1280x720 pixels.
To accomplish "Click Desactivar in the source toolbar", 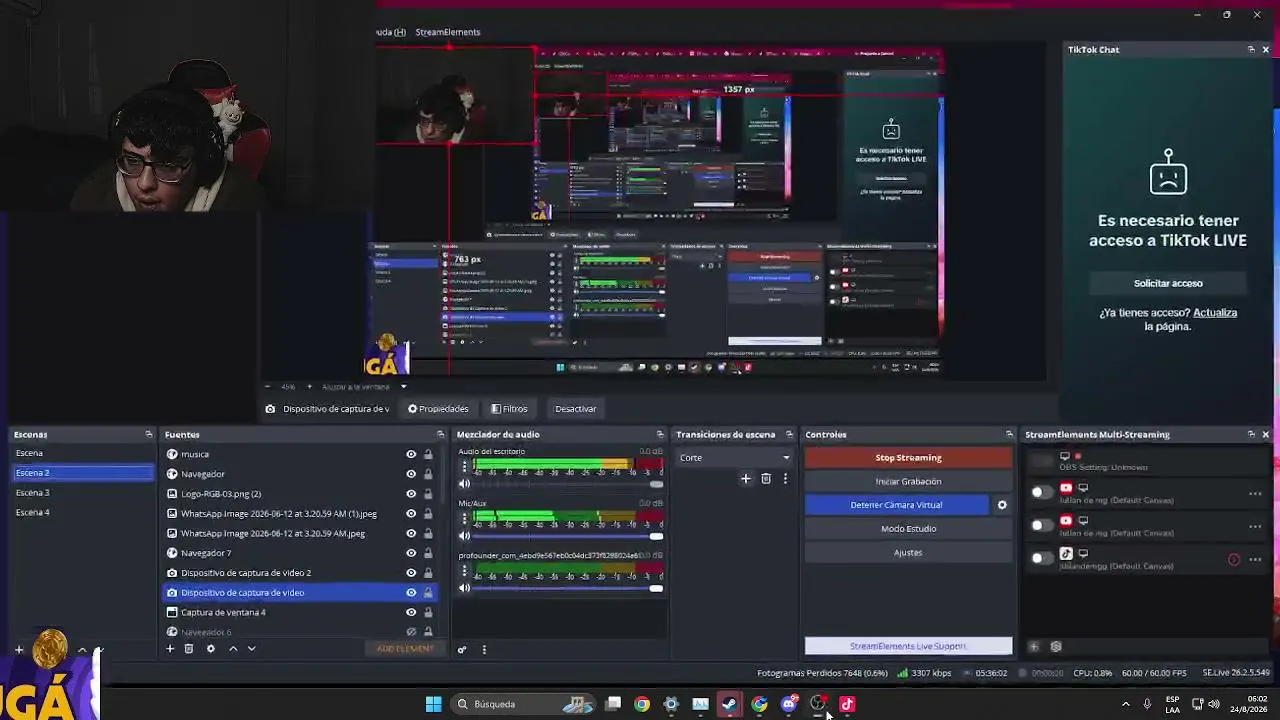I will [575, 409].
